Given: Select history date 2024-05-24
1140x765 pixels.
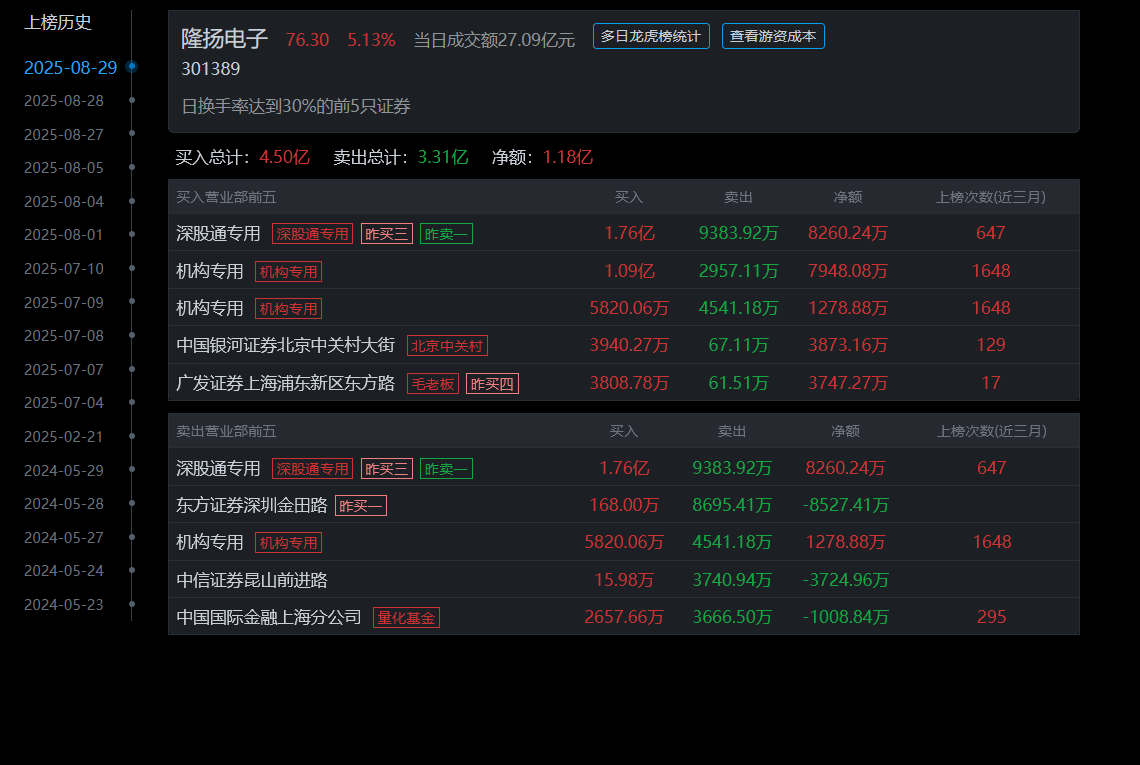Looking at the screenshot, I should 64,571.
